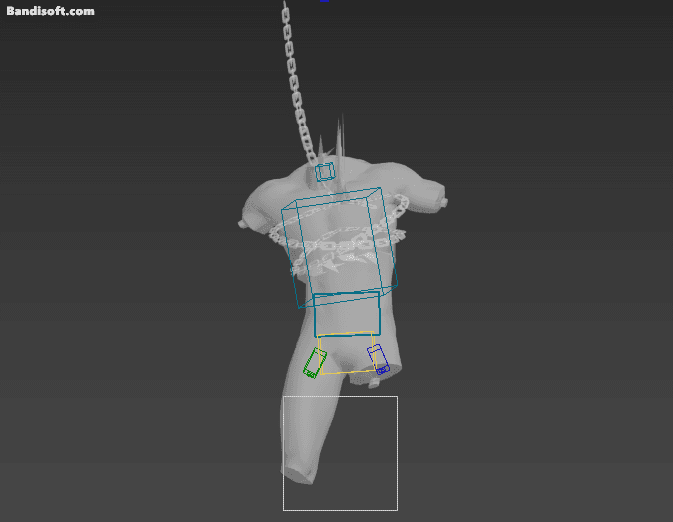This screenshot has height=522, width=673.
Task: Click the large cyan chest bone box
Action: tap(338, 245)
